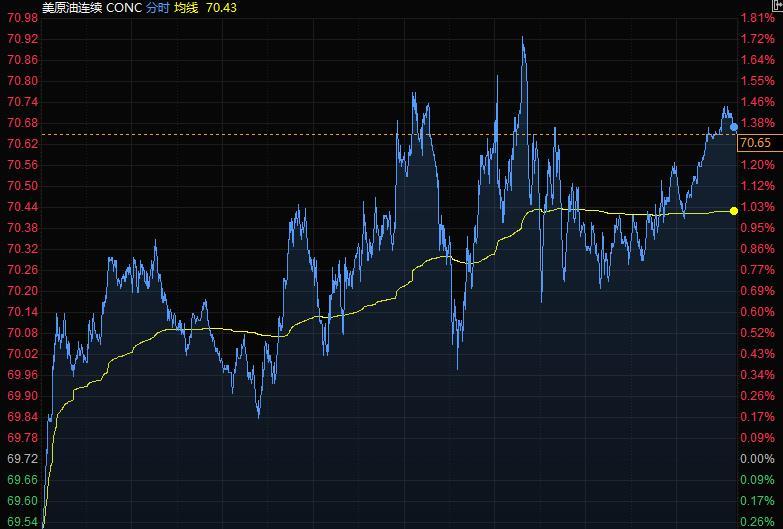Select the 均线 average line label
Screen dimensions: 783x529
[x=187, y=8]
